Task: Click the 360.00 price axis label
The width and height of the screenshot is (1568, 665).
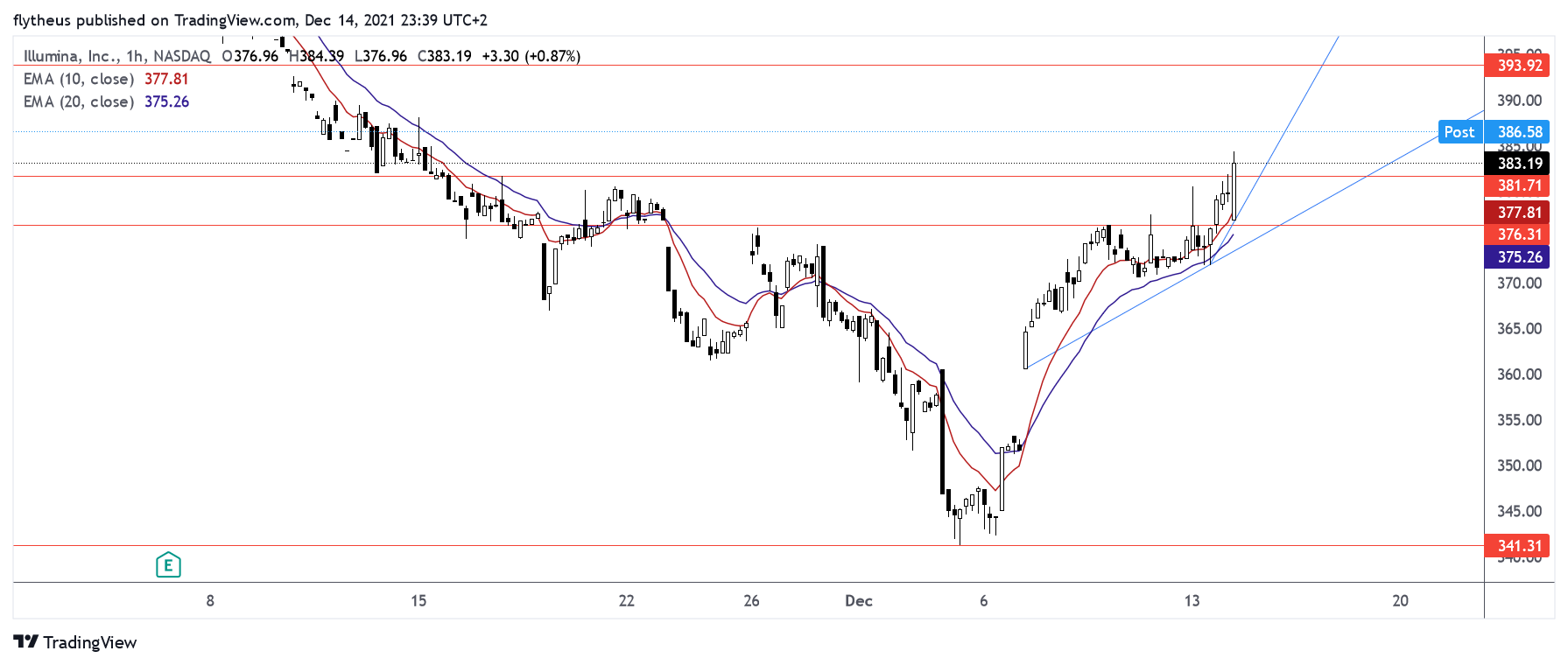Action: pyautogui.click(x=1520, y=374)
